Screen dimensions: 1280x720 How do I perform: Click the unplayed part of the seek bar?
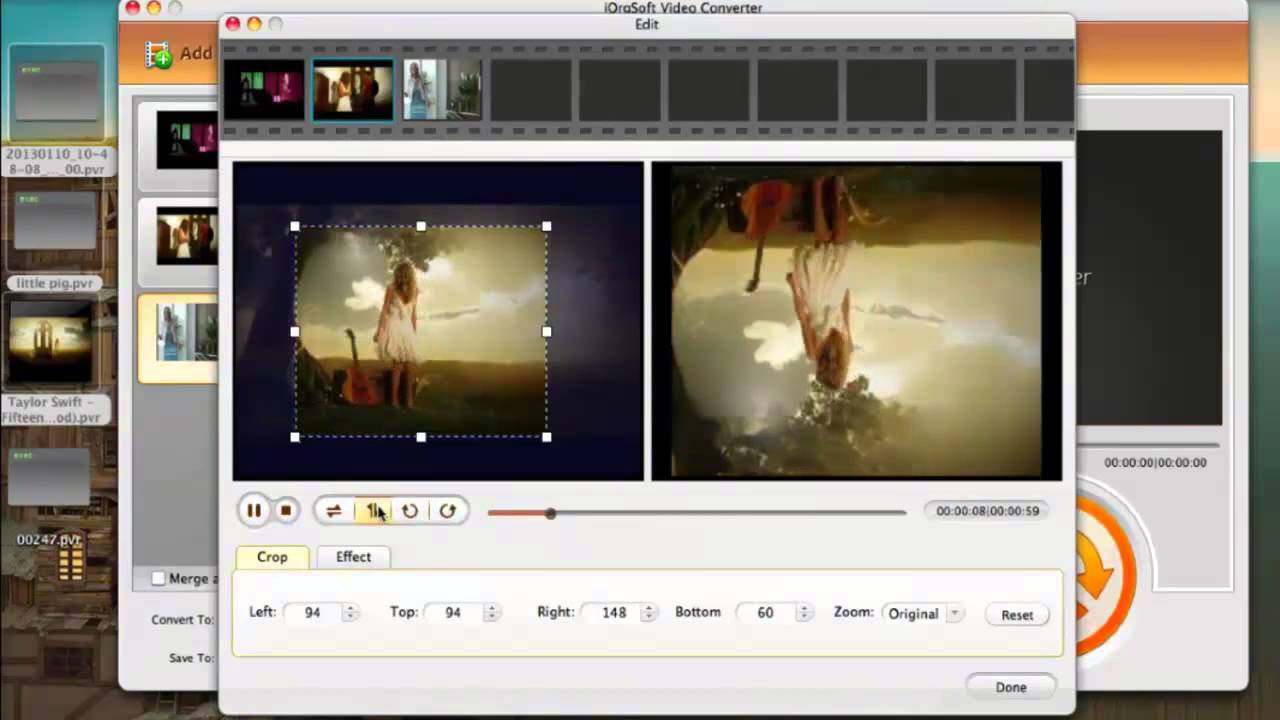coord(730,513)
